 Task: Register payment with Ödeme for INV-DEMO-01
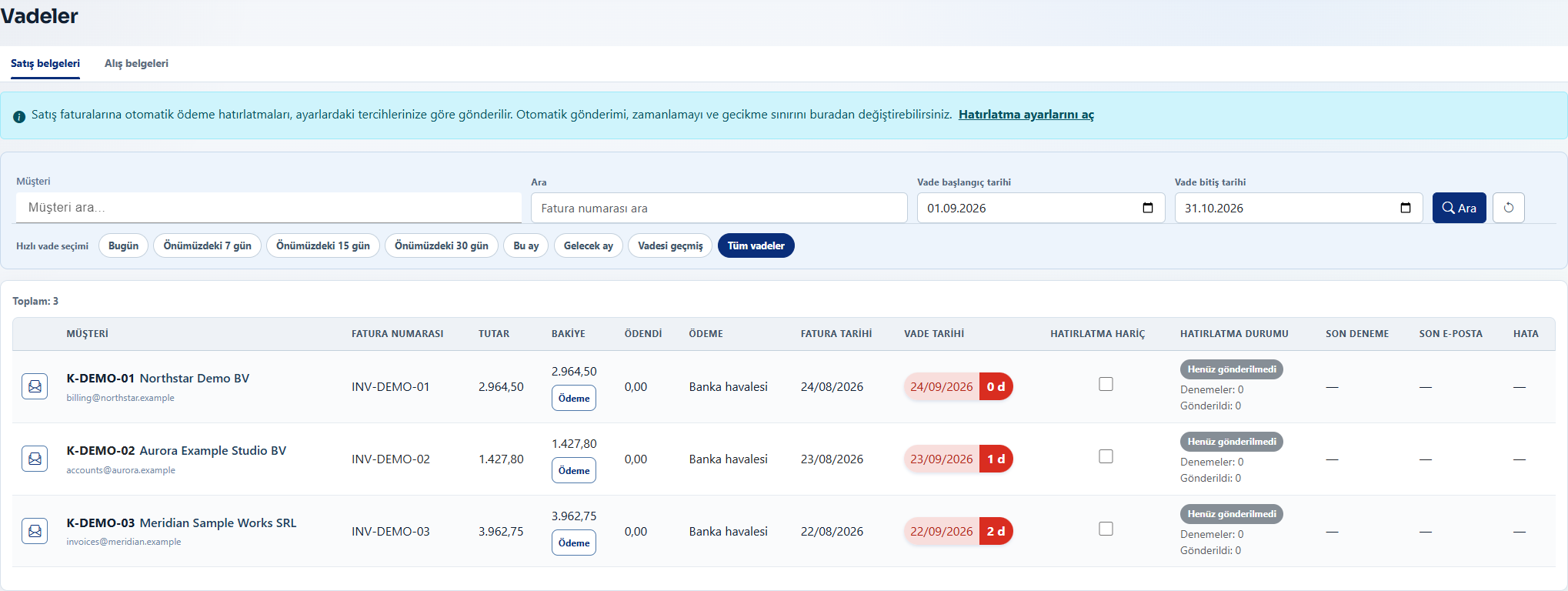574,398
